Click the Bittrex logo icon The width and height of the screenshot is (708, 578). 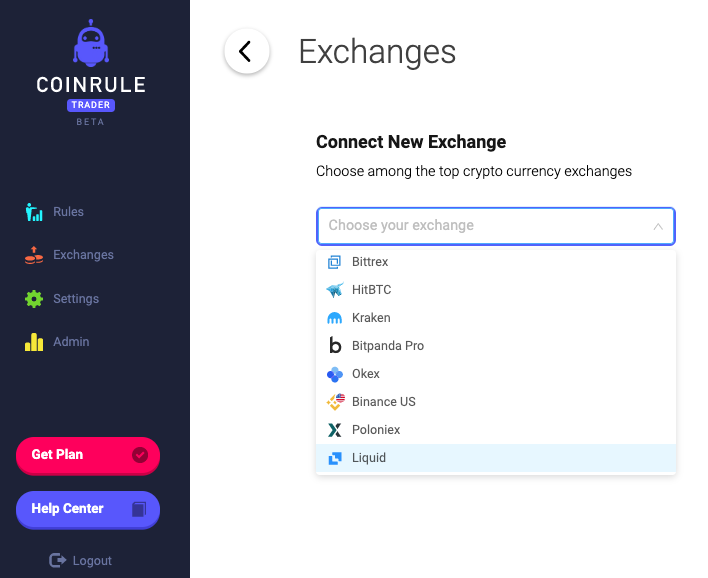point(334,262)
